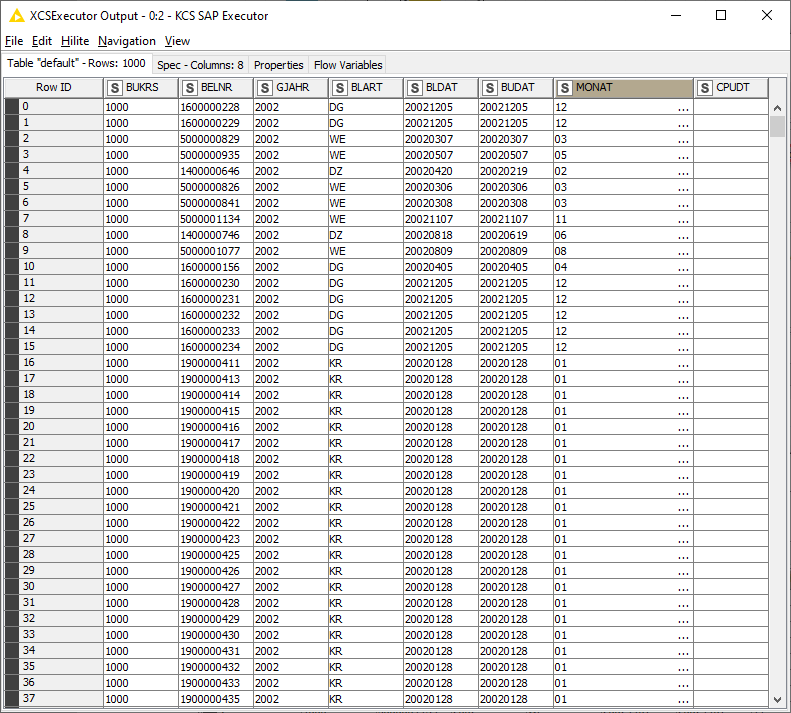
Task: Sort by the MONAT column header
Action: point(623,88)
